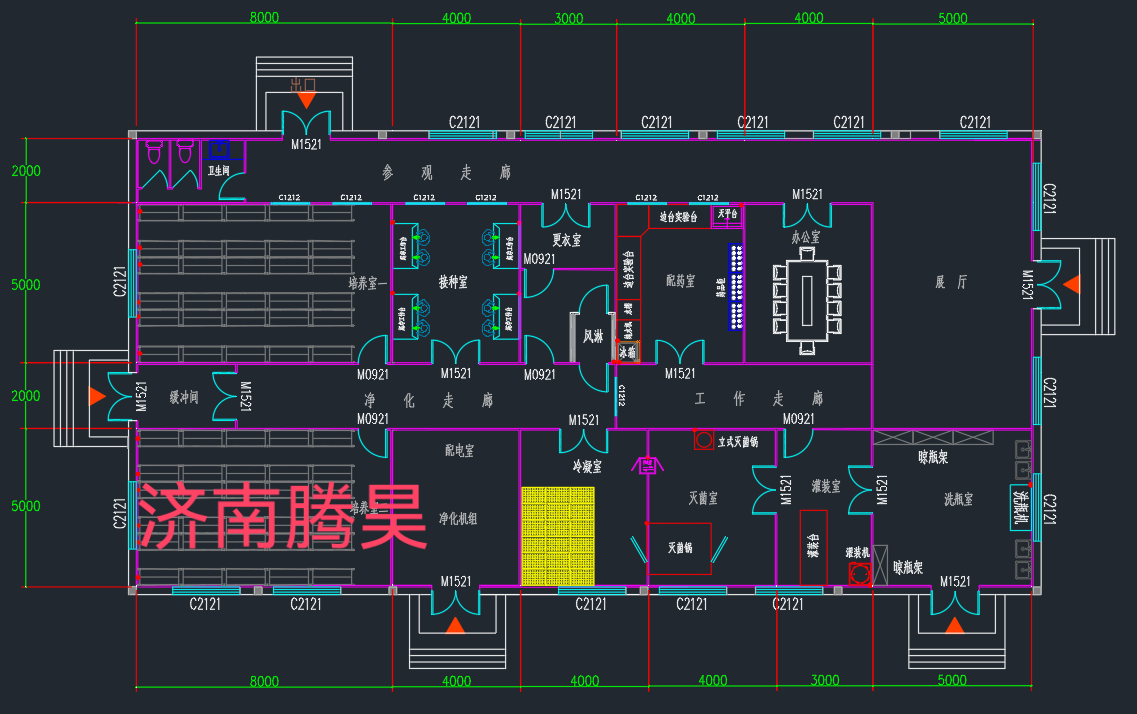Select the double door symbol below 接种室
Viewport: 1137px width, 714px height.
[455, 352]
